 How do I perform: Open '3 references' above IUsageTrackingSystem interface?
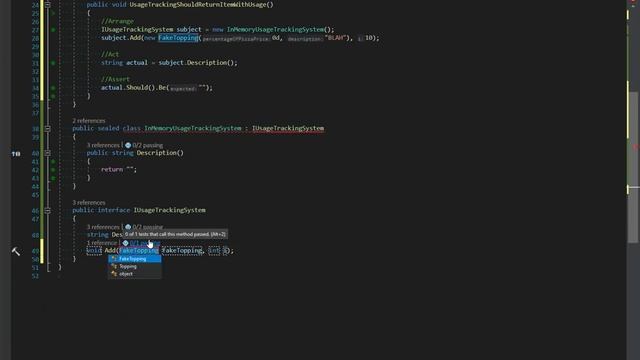pyautogui.click(x=89, y=203)
